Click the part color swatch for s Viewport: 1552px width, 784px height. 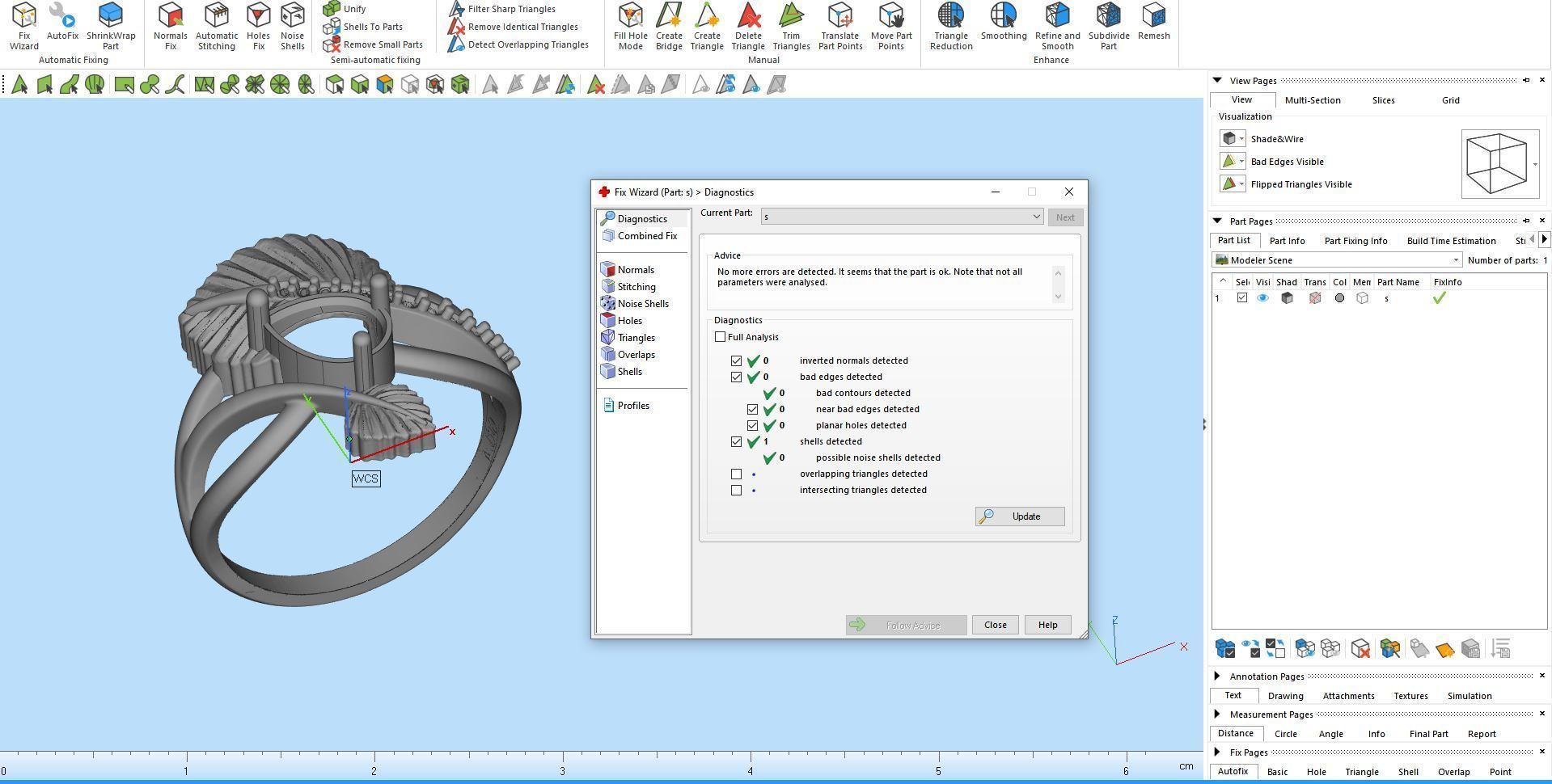(x=1339, y=298)
